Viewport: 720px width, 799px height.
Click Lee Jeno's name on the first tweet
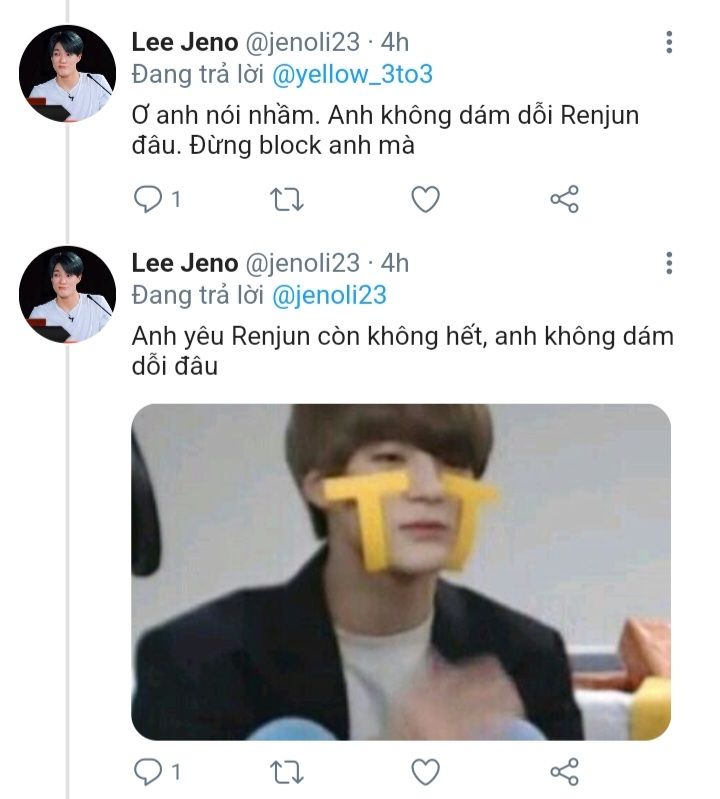pos(185,42)
